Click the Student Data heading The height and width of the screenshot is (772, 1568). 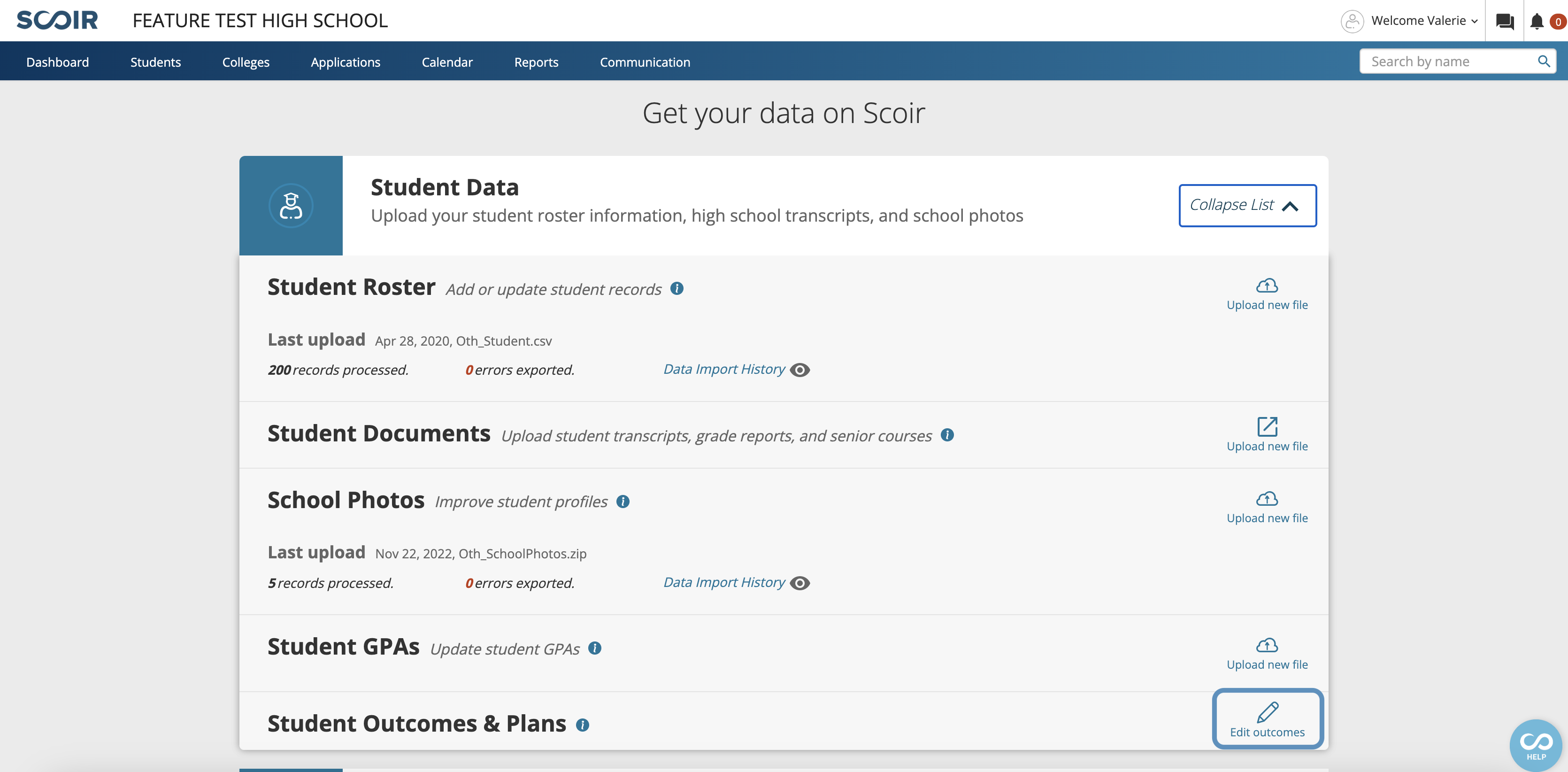[x=445, y=187]
